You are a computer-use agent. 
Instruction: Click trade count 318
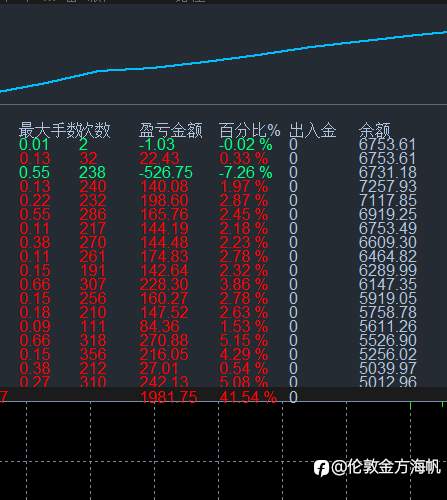pyautogui.click(x=93, y=341)
